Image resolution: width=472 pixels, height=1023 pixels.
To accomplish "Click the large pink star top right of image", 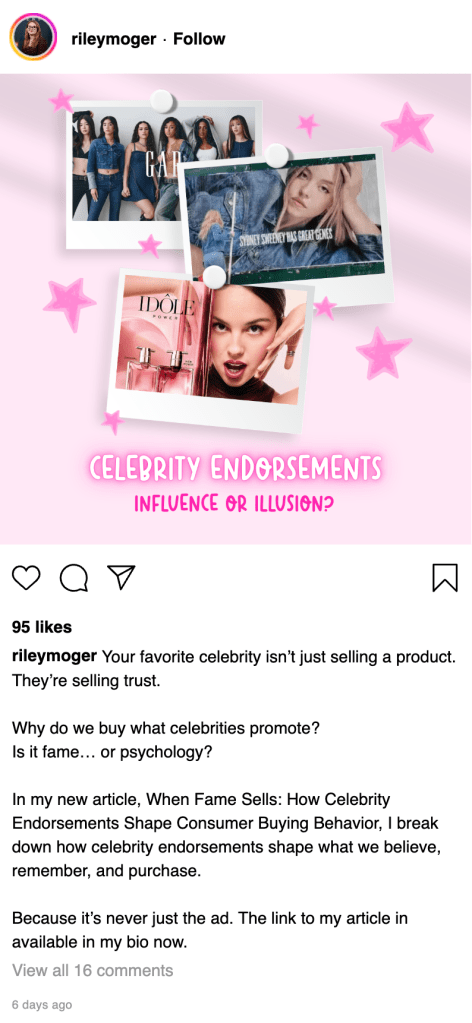I will (407, 127).
